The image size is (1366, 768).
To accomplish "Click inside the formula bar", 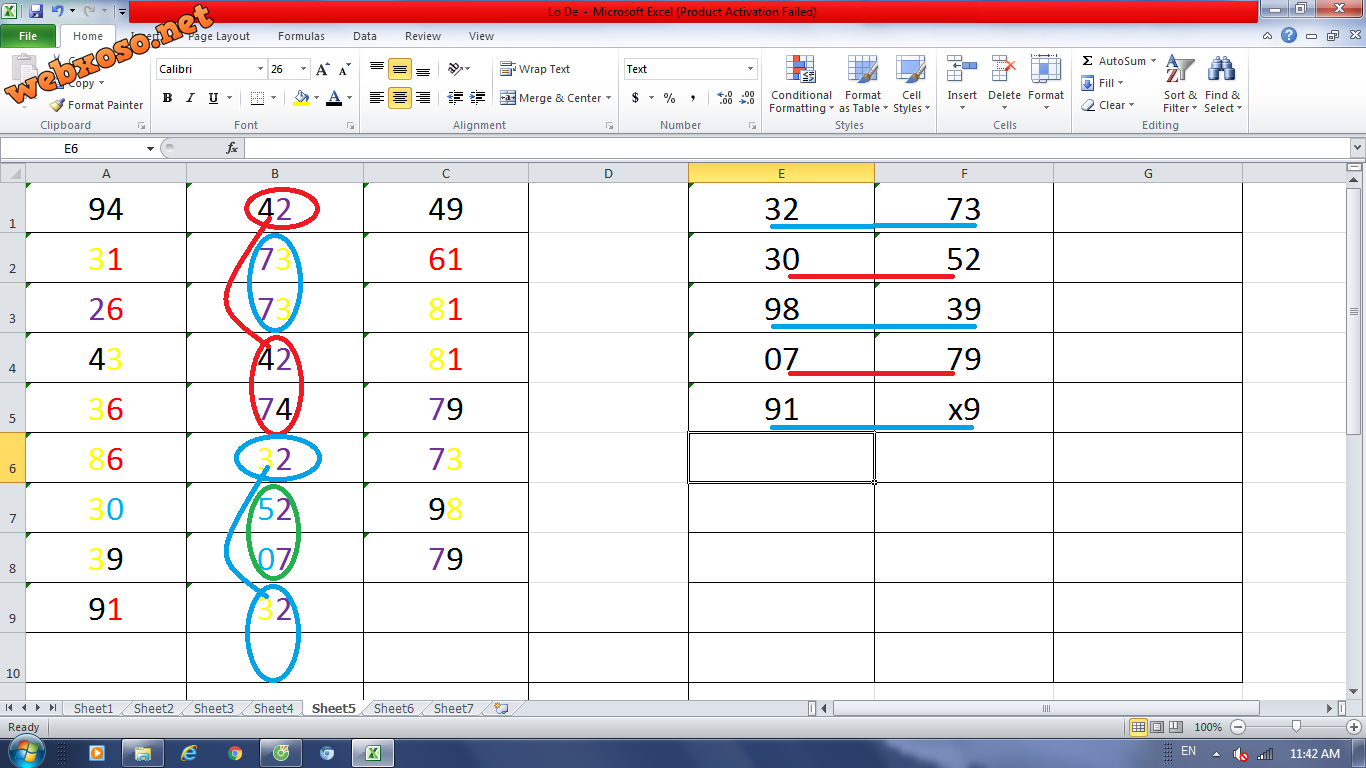I will point(796,148).
